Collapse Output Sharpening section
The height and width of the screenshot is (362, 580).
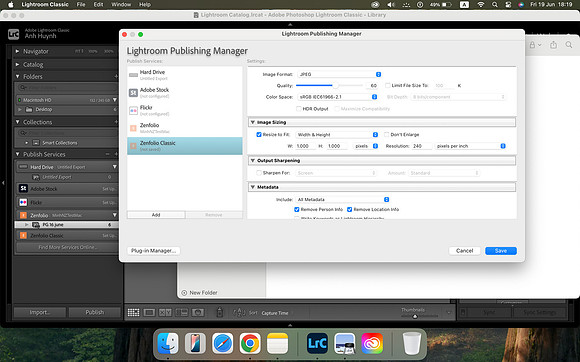253,160
